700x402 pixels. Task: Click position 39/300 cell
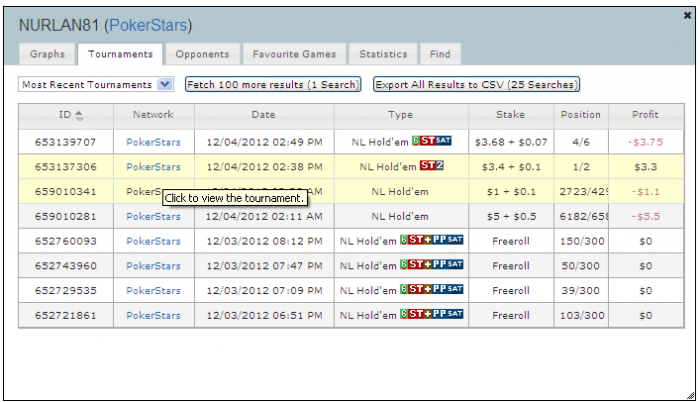click(x=581, y=291)
